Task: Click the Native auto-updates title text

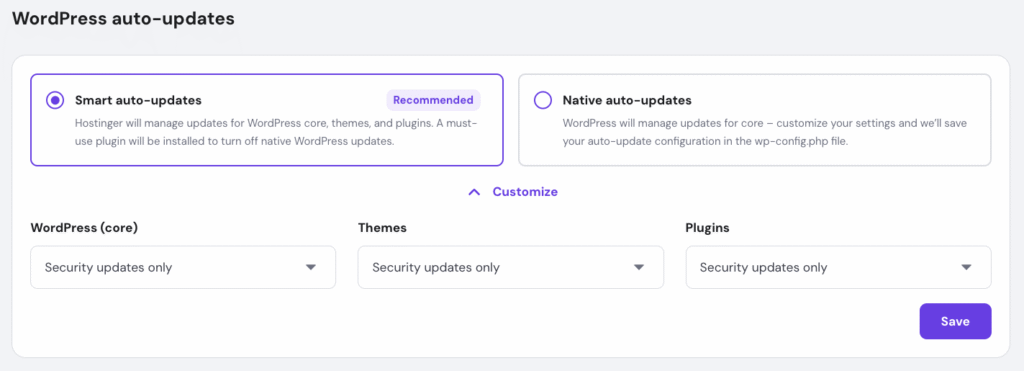Action: coord(627,101)
